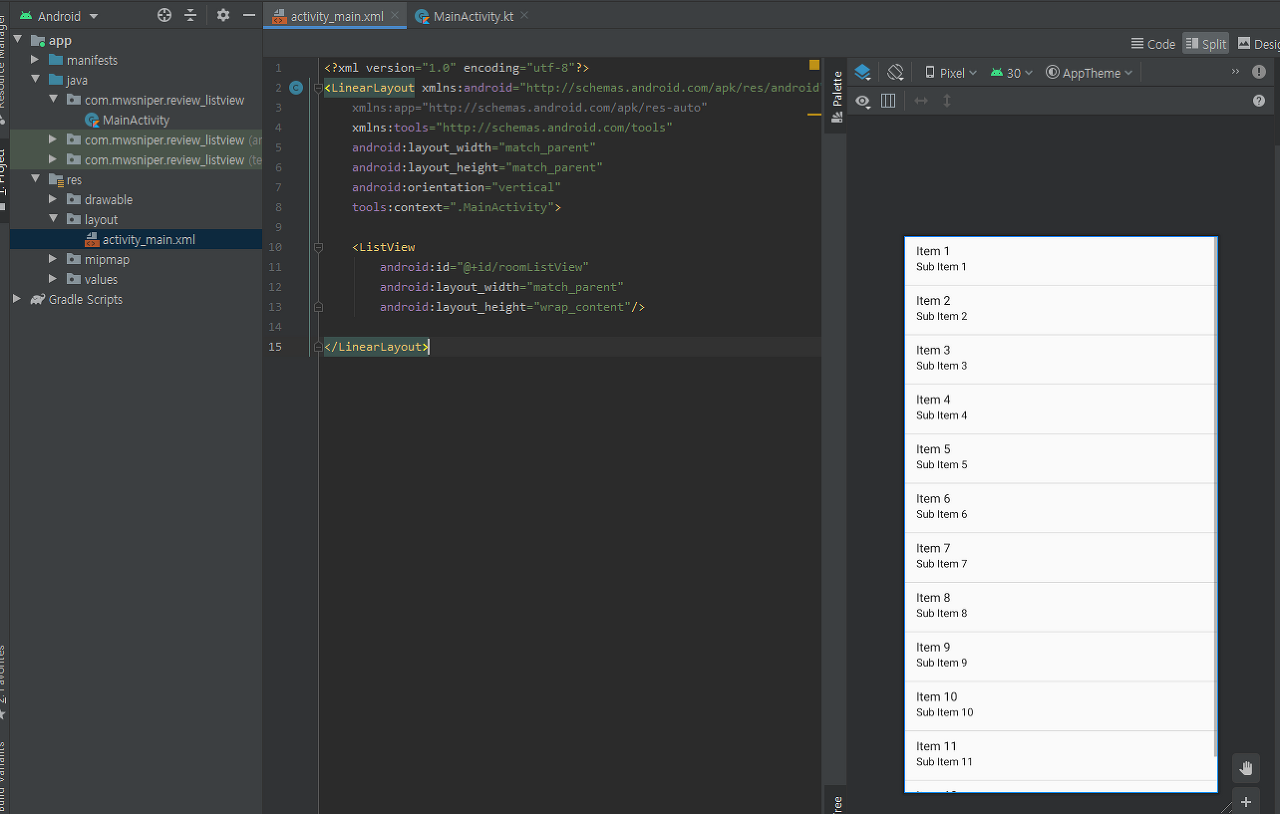Open the AppTheme dropdown
Viewport: 1280px width, 814px height.
pyautogui.click(x=1090, y=73)
